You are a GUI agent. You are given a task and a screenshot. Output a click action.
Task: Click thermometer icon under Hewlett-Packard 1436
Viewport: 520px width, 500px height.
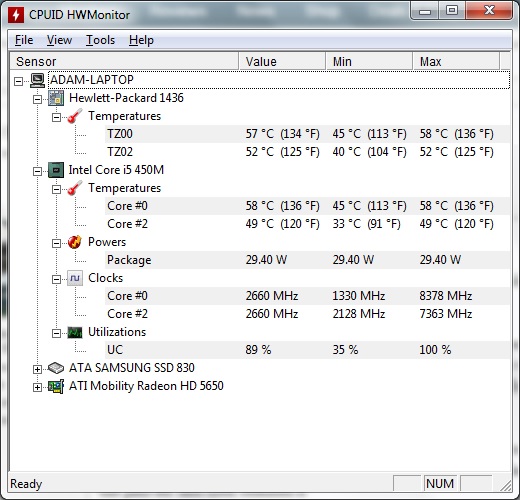tap(75, 116)
